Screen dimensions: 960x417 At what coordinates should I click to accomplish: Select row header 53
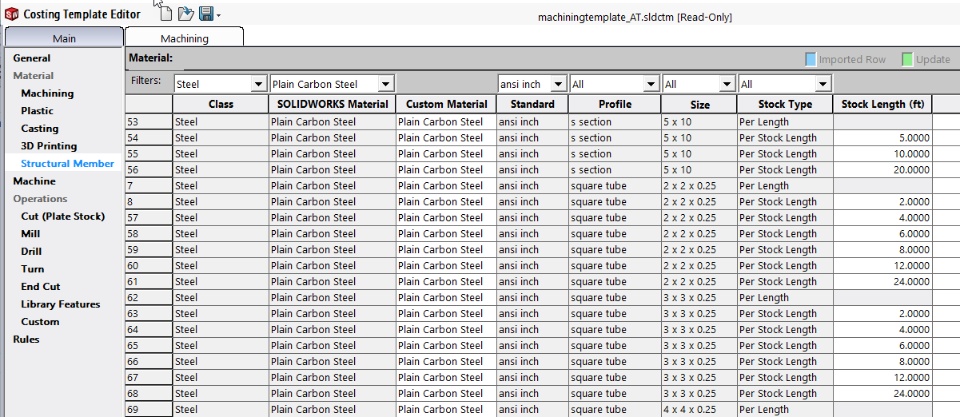click(x=149, y=122)
